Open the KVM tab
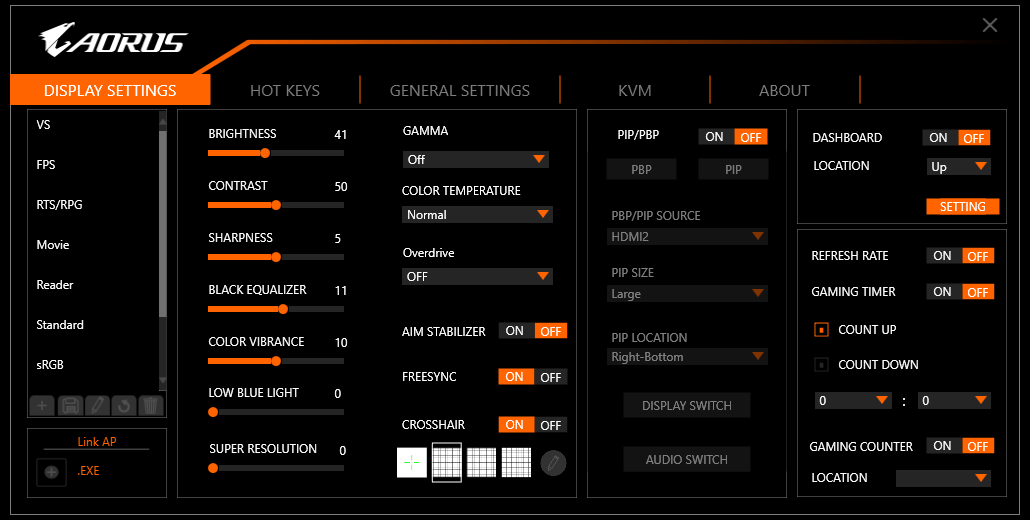1030x520 pixels. [635, 91]
